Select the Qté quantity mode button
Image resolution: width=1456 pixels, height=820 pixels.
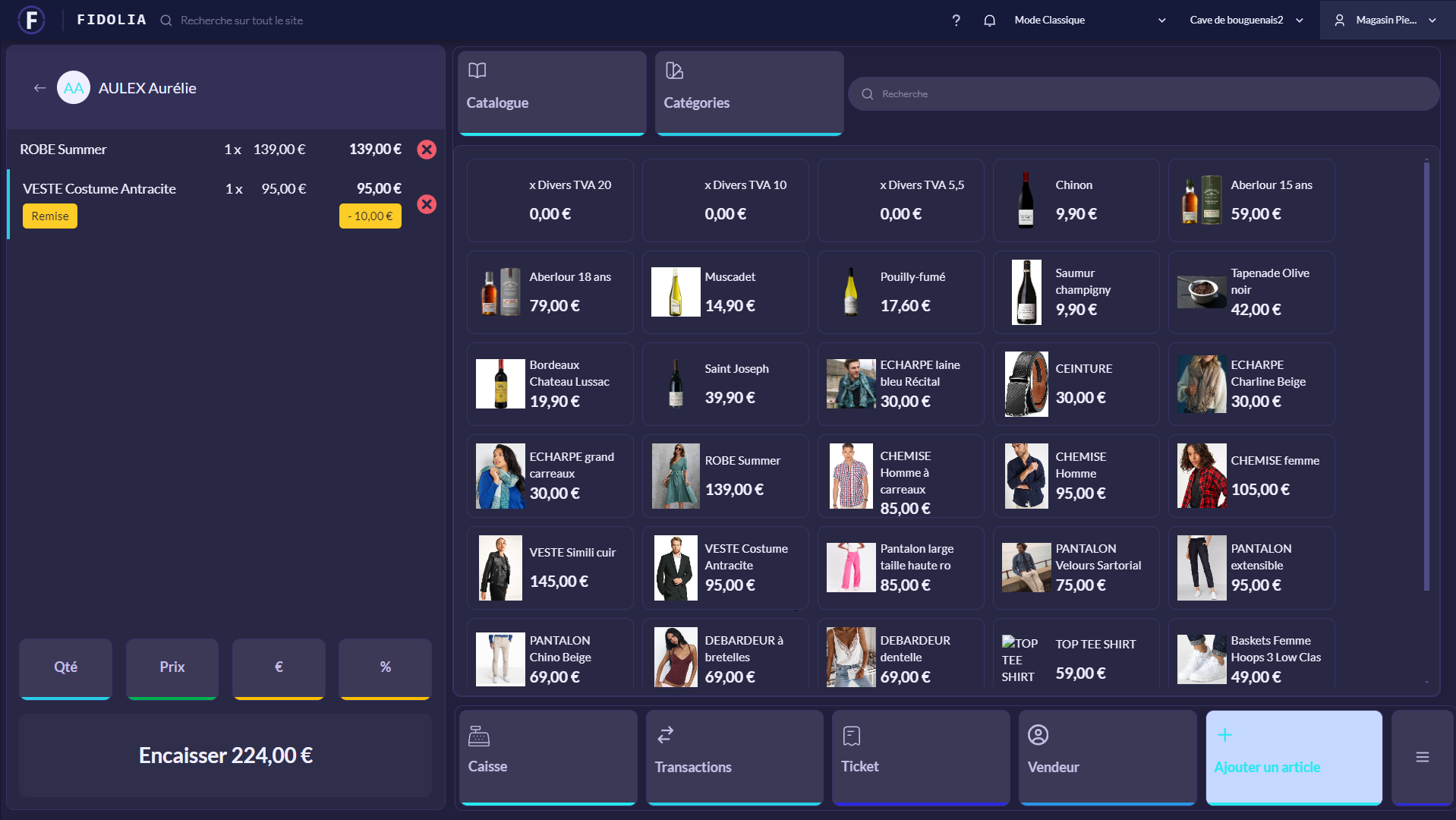point(65,667)
